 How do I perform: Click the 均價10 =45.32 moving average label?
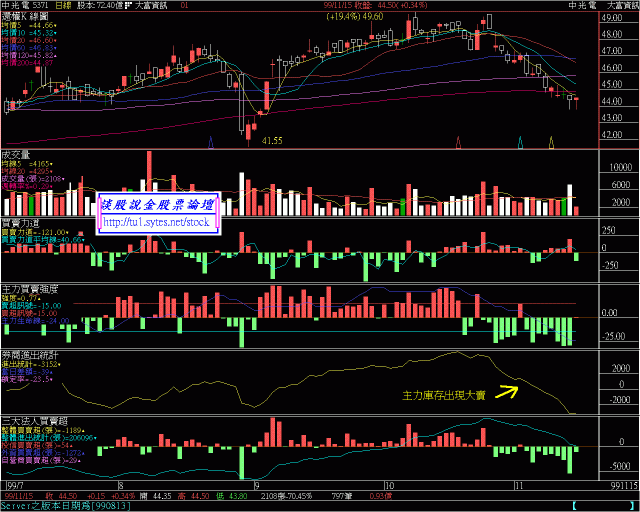(x=29, y=33)
